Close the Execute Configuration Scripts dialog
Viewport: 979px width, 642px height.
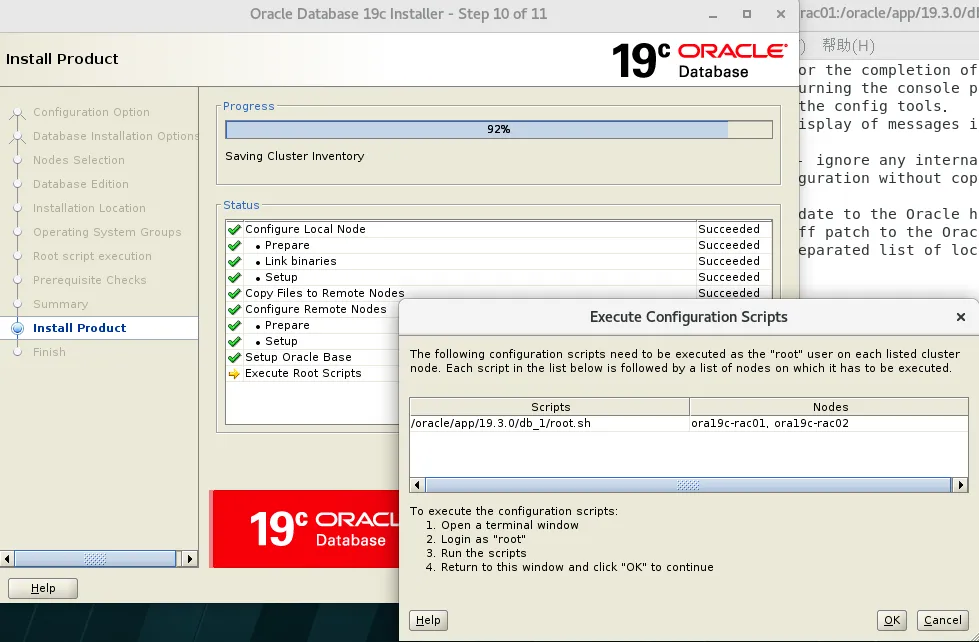961,317
